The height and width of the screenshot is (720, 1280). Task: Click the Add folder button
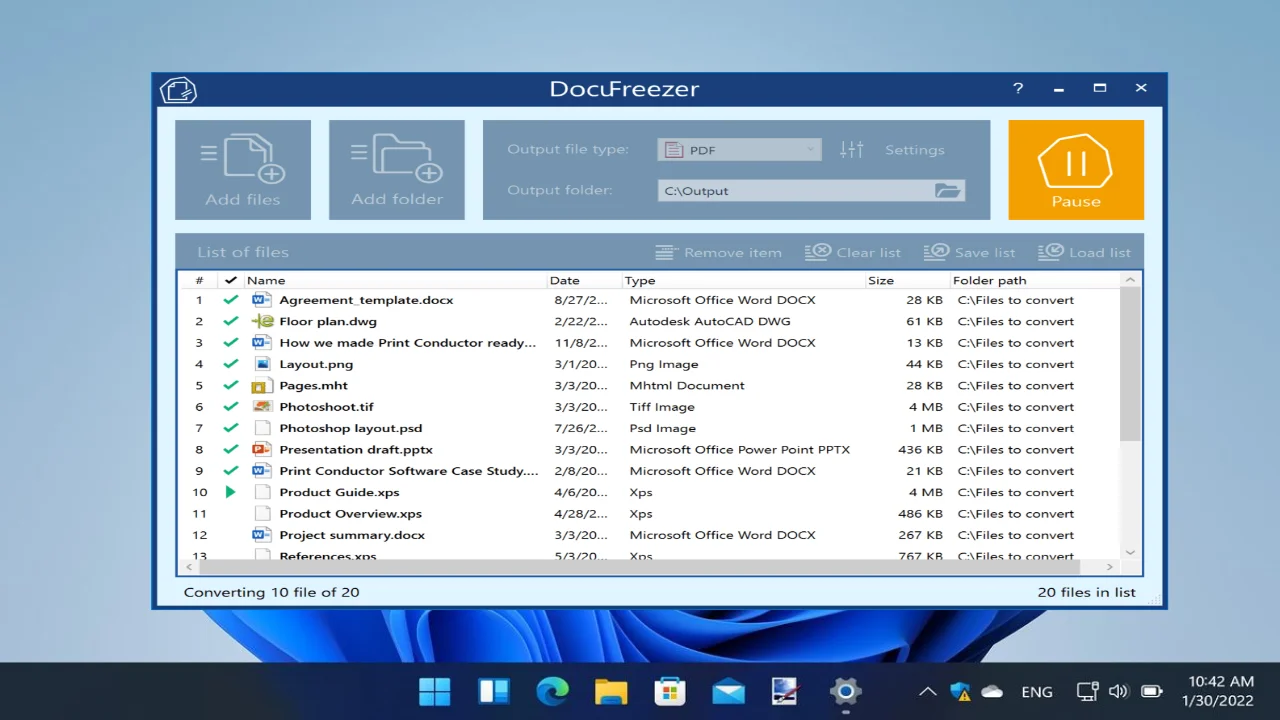[397, 170]
